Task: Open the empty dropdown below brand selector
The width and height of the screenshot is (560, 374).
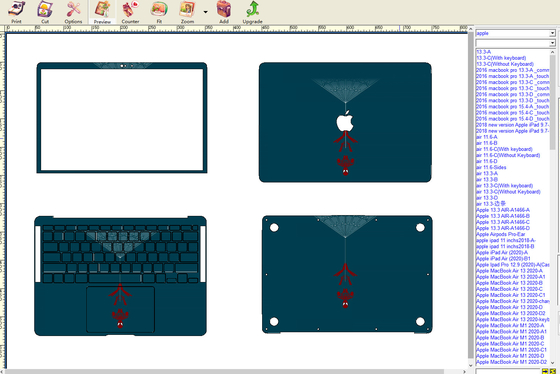Action: point(552,43)
